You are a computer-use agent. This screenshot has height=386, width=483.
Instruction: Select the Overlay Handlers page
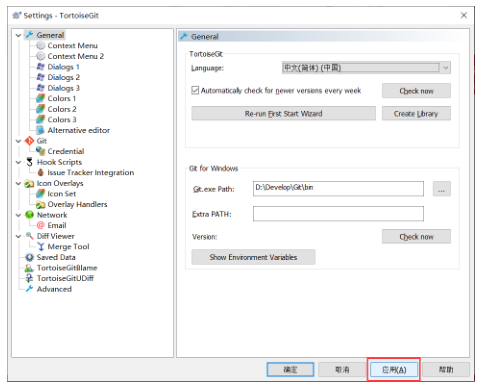pyautogui.click(x=77, y=204)
